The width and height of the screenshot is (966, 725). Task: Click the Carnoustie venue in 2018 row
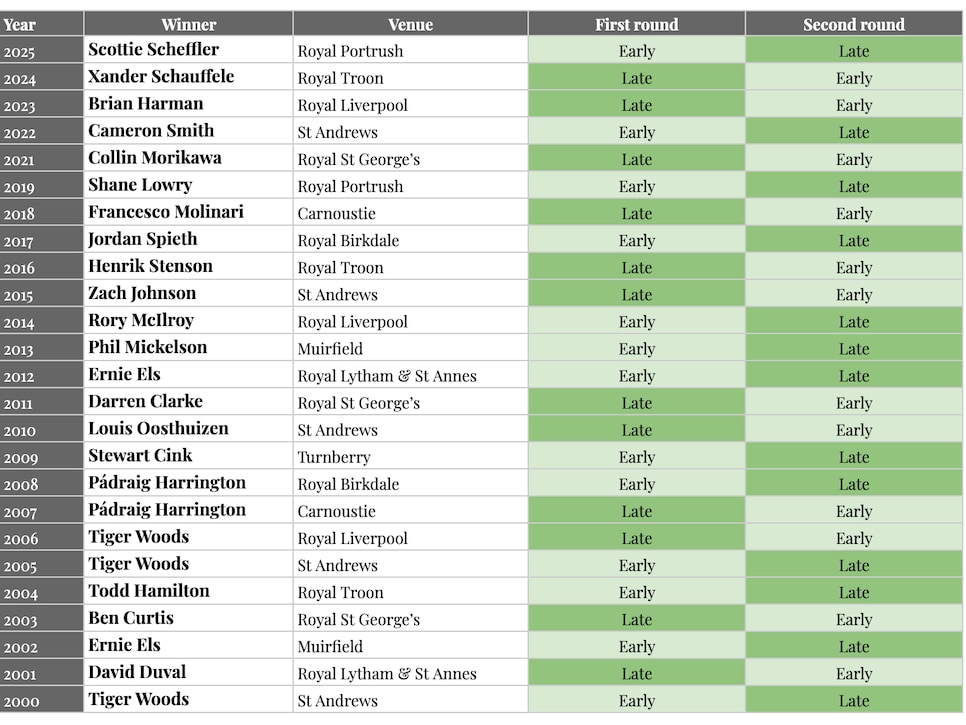tap(410, 213)
